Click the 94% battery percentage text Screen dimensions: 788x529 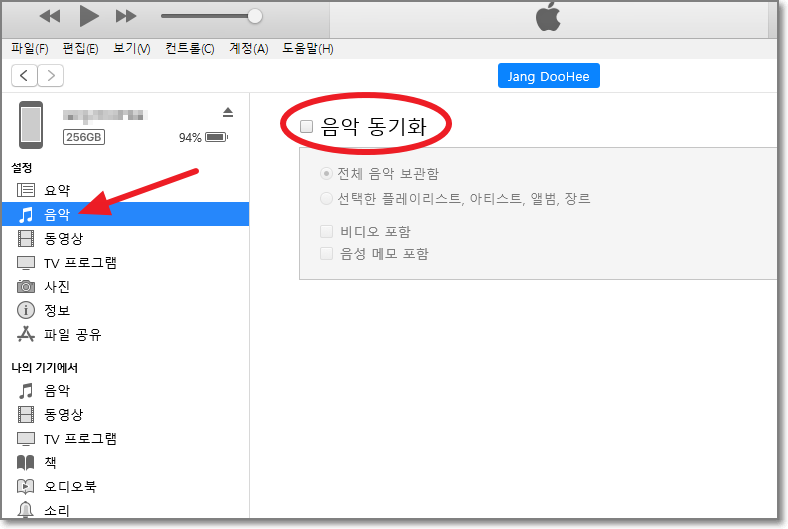click(190, 138)
